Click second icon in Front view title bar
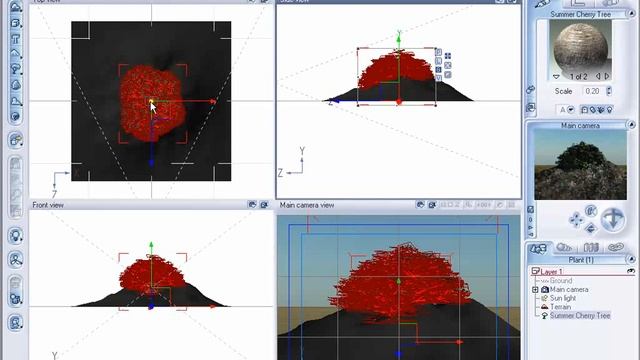 pyautogui.click(x=264, y=205)
